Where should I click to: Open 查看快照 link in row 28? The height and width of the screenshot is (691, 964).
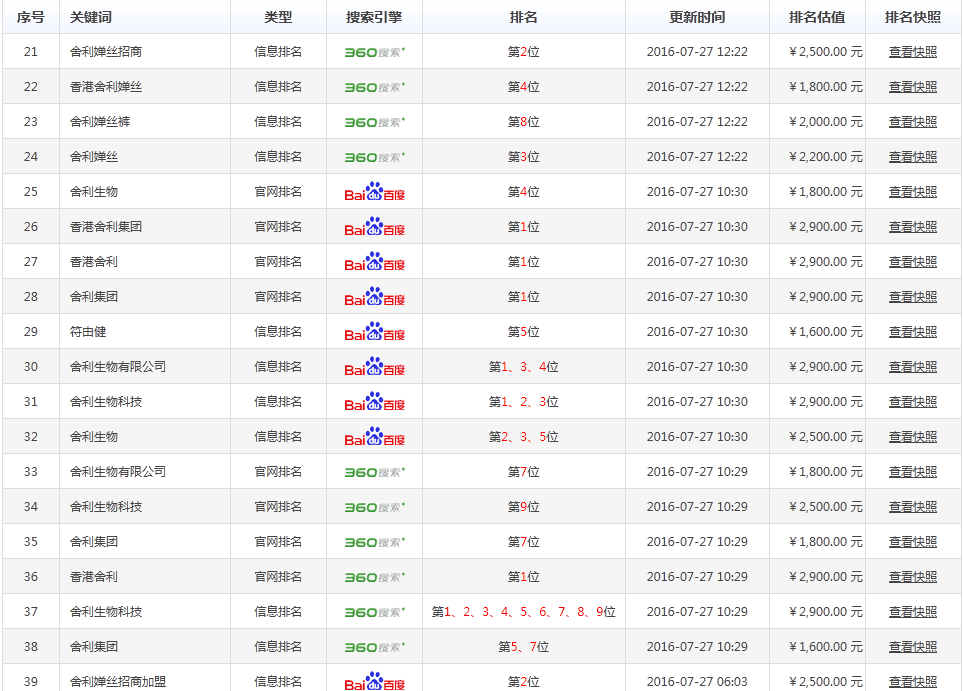(x=912, y=297)
